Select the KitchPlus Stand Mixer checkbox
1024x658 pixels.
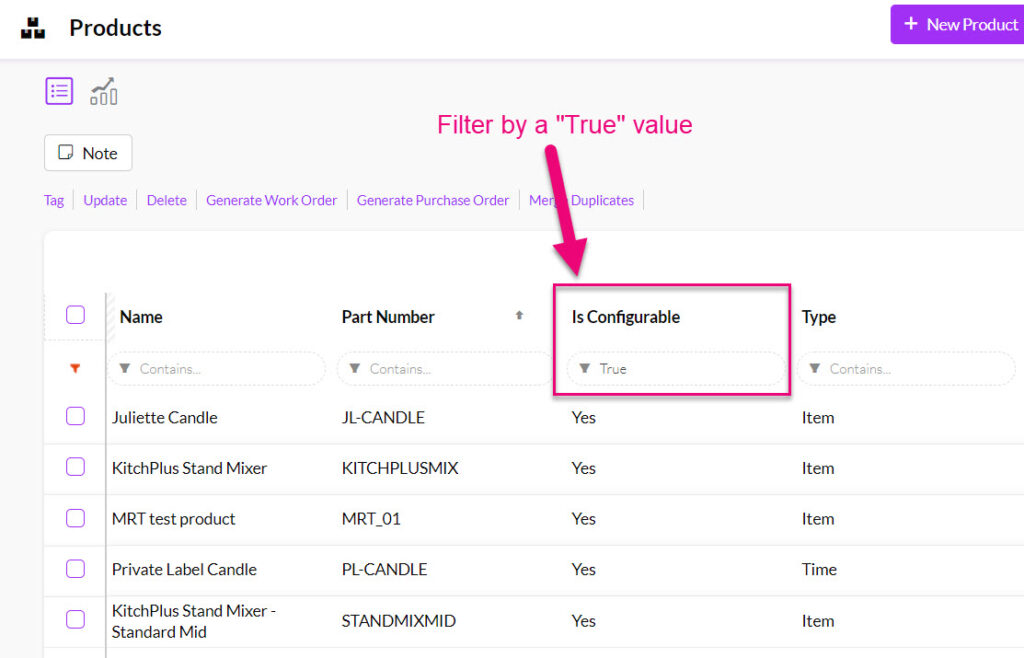click(75, 468)
